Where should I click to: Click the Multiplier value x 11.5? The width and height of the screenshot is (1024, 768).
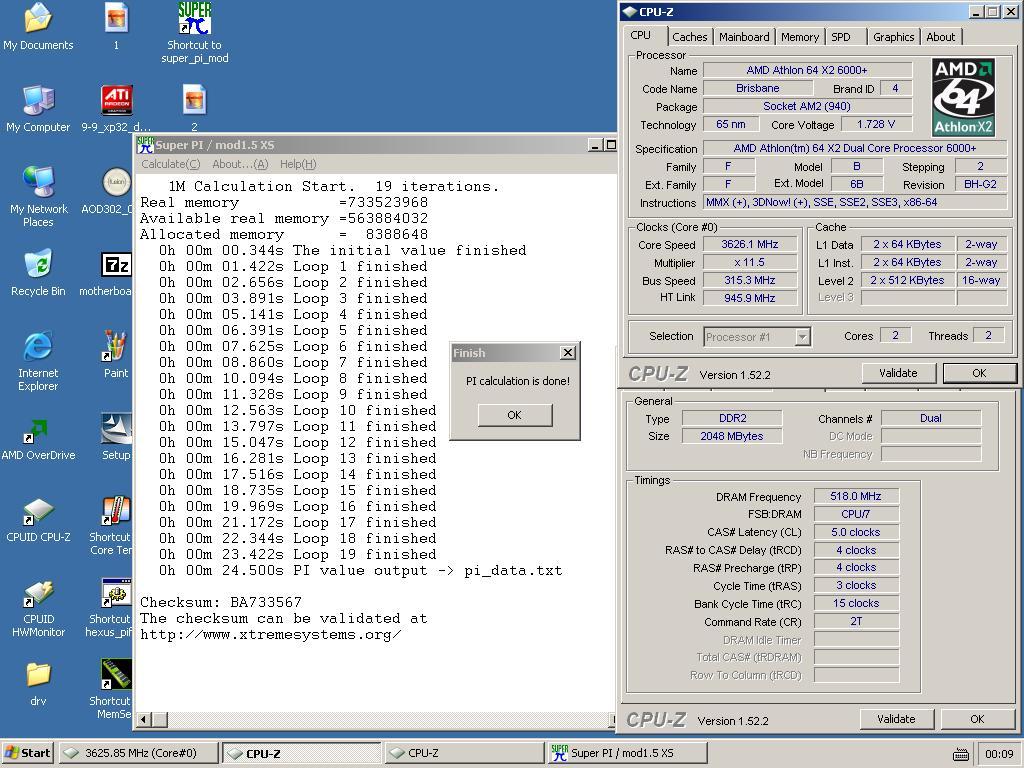(750, 263)
